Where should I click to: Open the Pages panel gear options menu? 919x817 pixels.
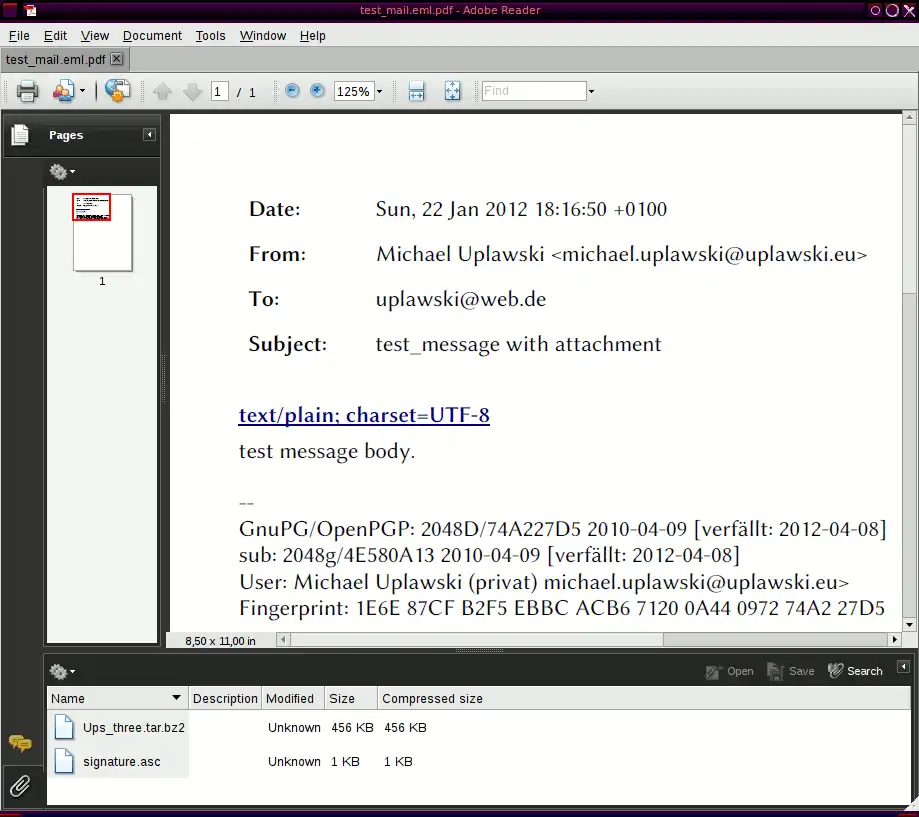tap(62, 172)
